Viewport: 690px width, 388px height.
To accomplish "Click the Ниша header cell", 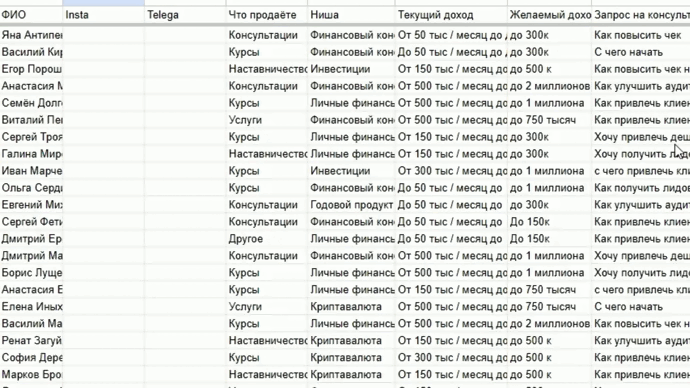I will (352, 15).
